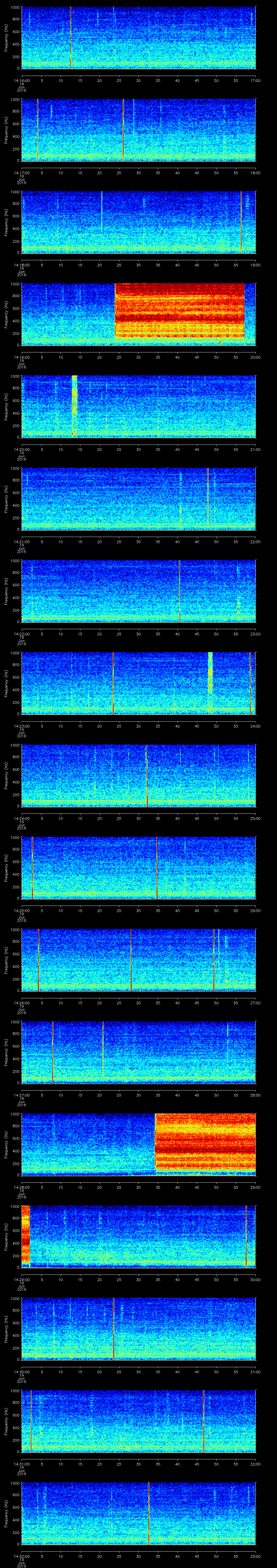Click the 14:32:00 start time label

pos(22,1556)
